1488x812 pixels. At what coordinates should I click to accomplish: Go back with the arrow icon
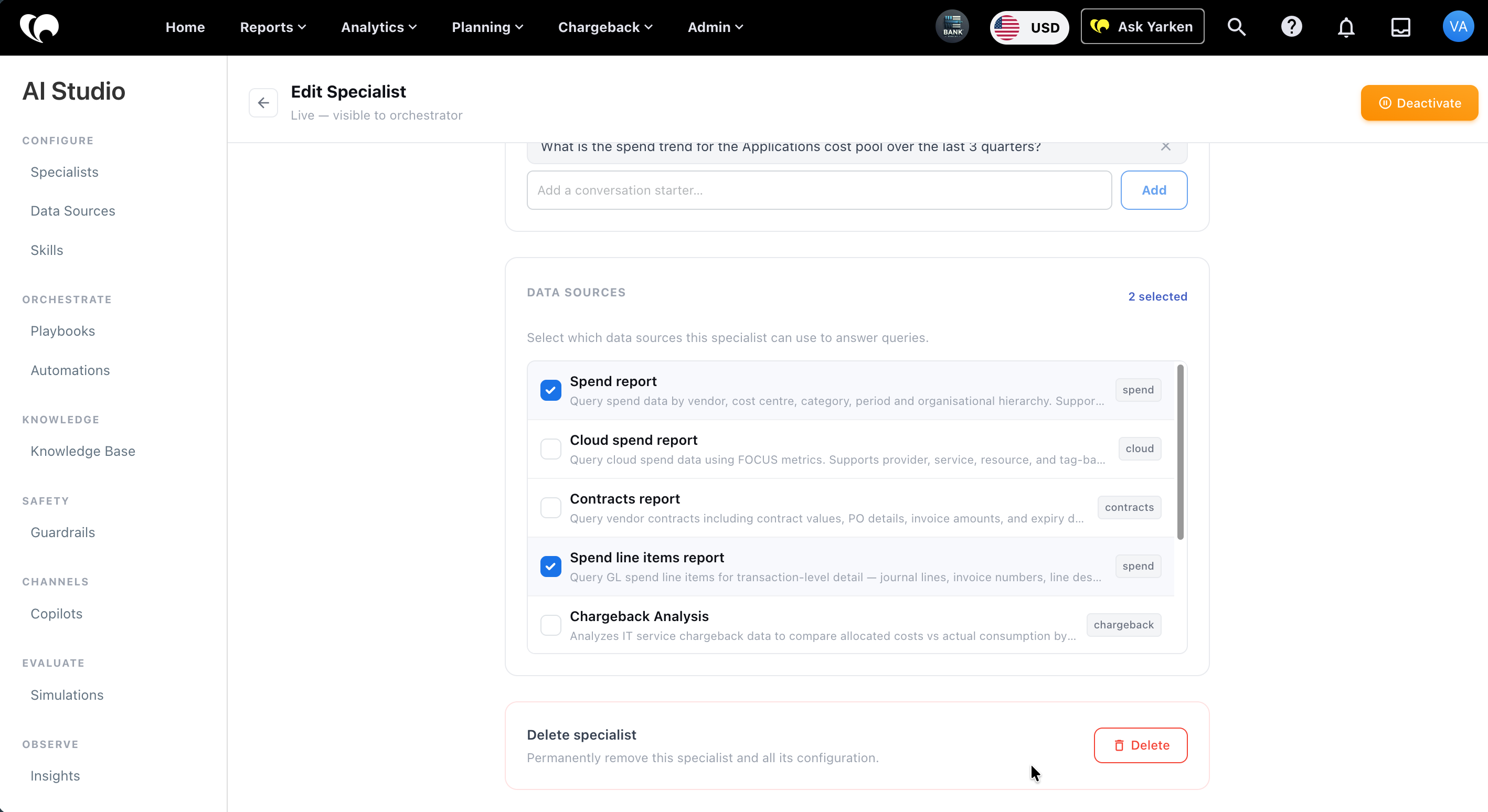tap(263, 103)
